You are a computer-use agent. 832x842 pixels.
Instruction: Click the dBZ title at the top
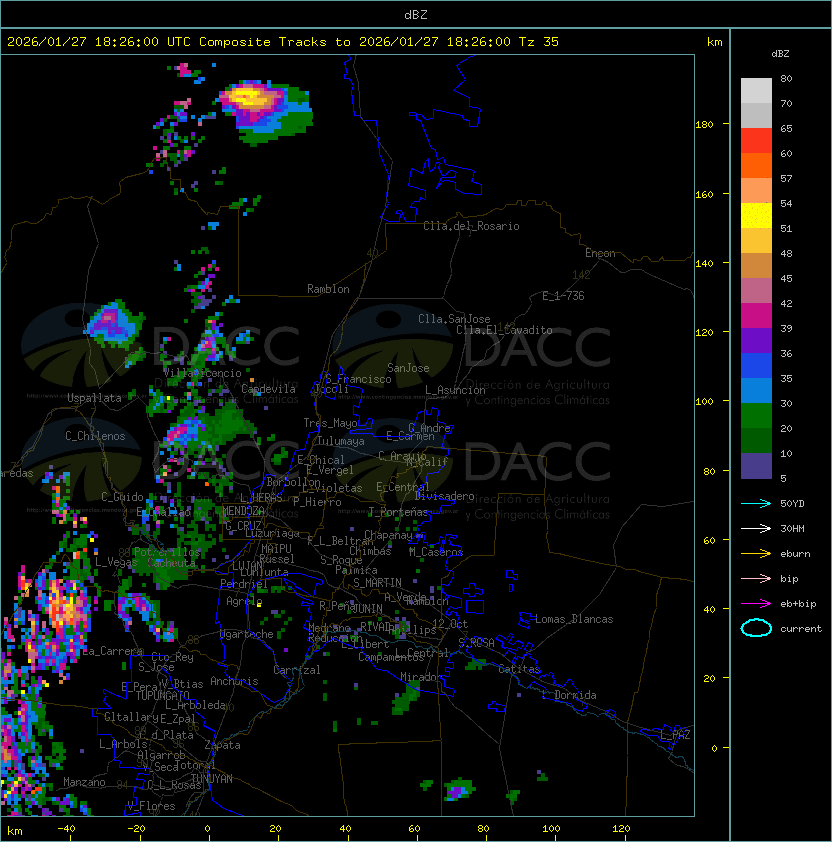pos(416,14)
